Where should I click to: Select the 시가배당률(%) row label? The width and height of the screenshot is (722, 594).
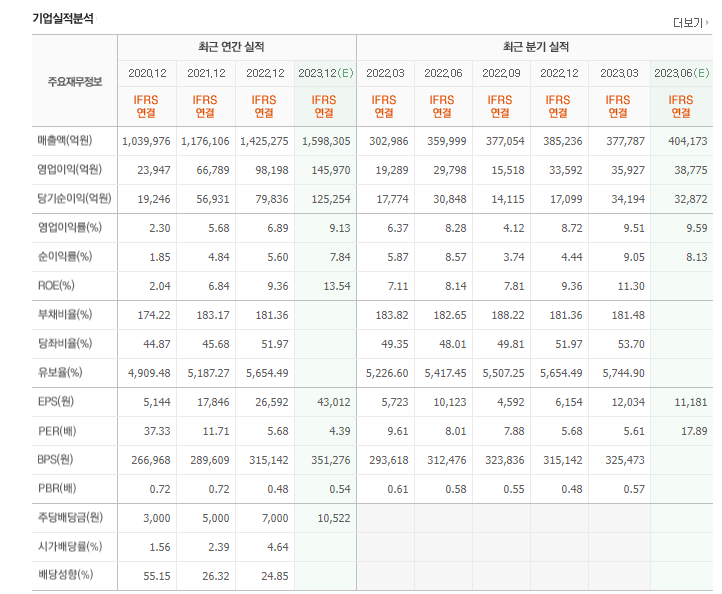coord(70,547)
